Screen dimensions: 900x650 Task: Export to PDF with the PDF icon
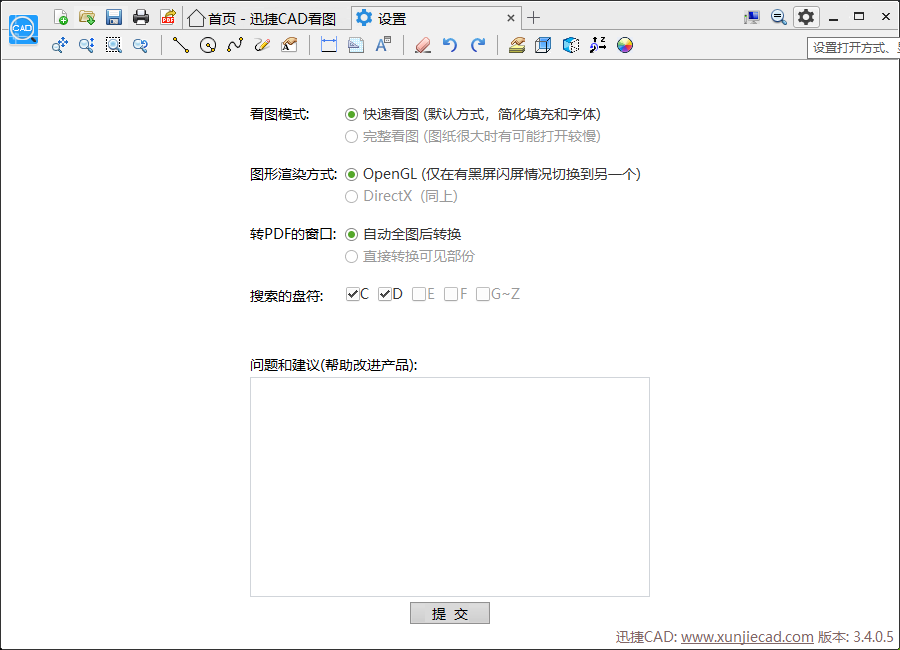tap(168, 17)
